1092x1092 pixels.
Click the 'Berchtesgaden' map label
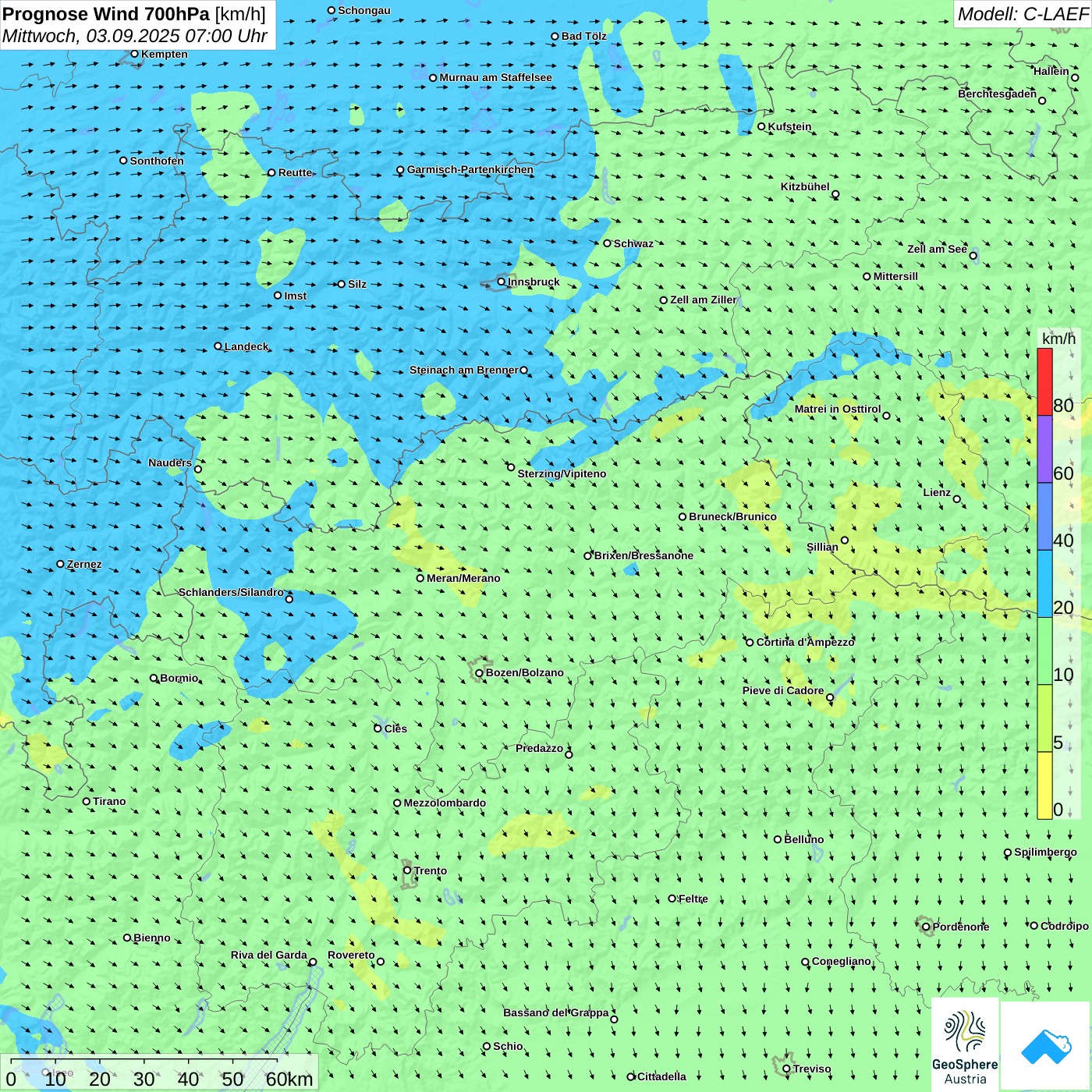point(998,94)
